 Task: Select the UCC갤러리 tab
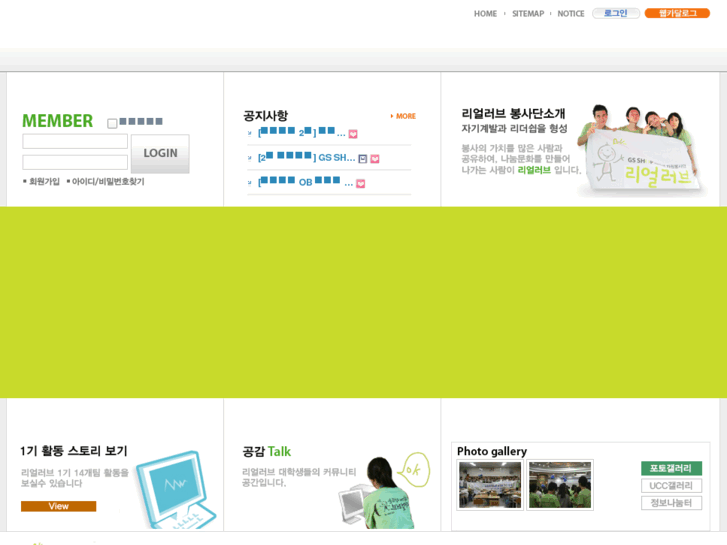pyautogui.click(x=671, y=486)
